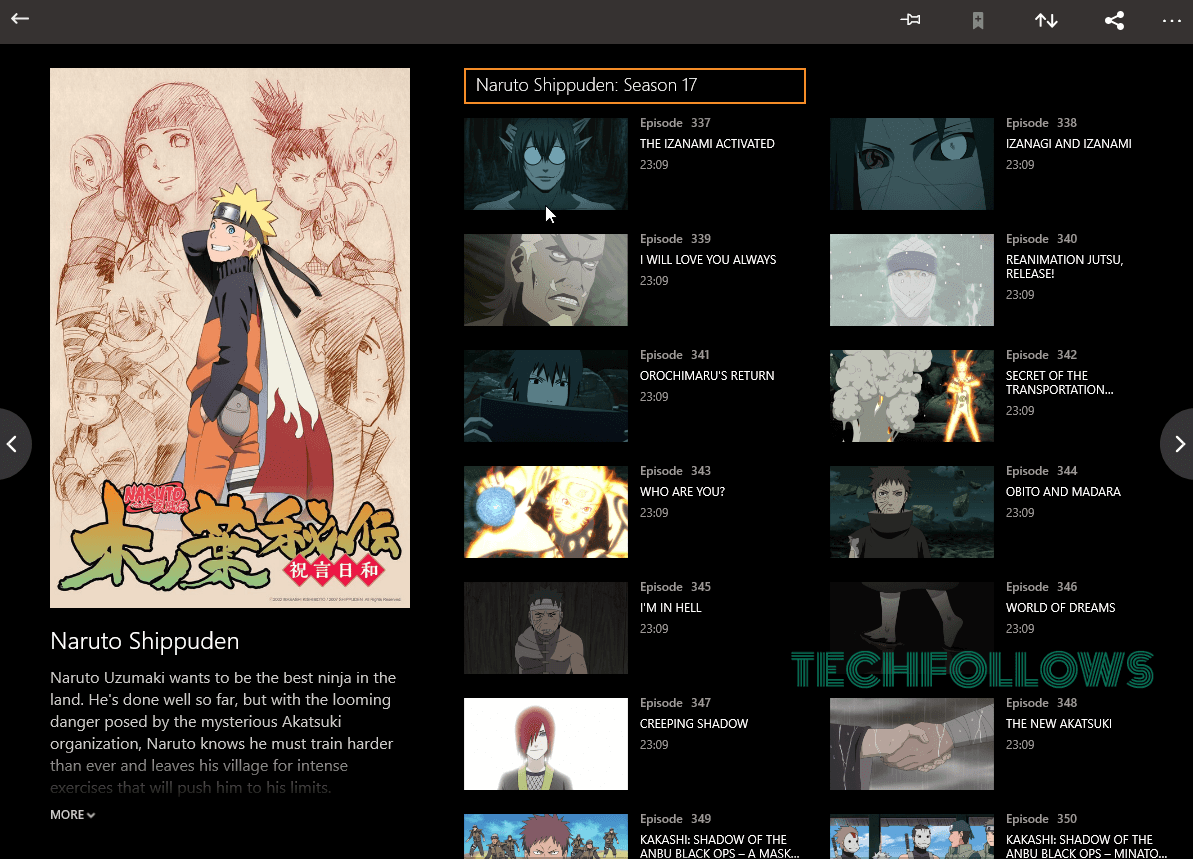This screenshot has width=1193, height=859.
Task: Open episode 346 thumbnail
Action: coord(911,628)
